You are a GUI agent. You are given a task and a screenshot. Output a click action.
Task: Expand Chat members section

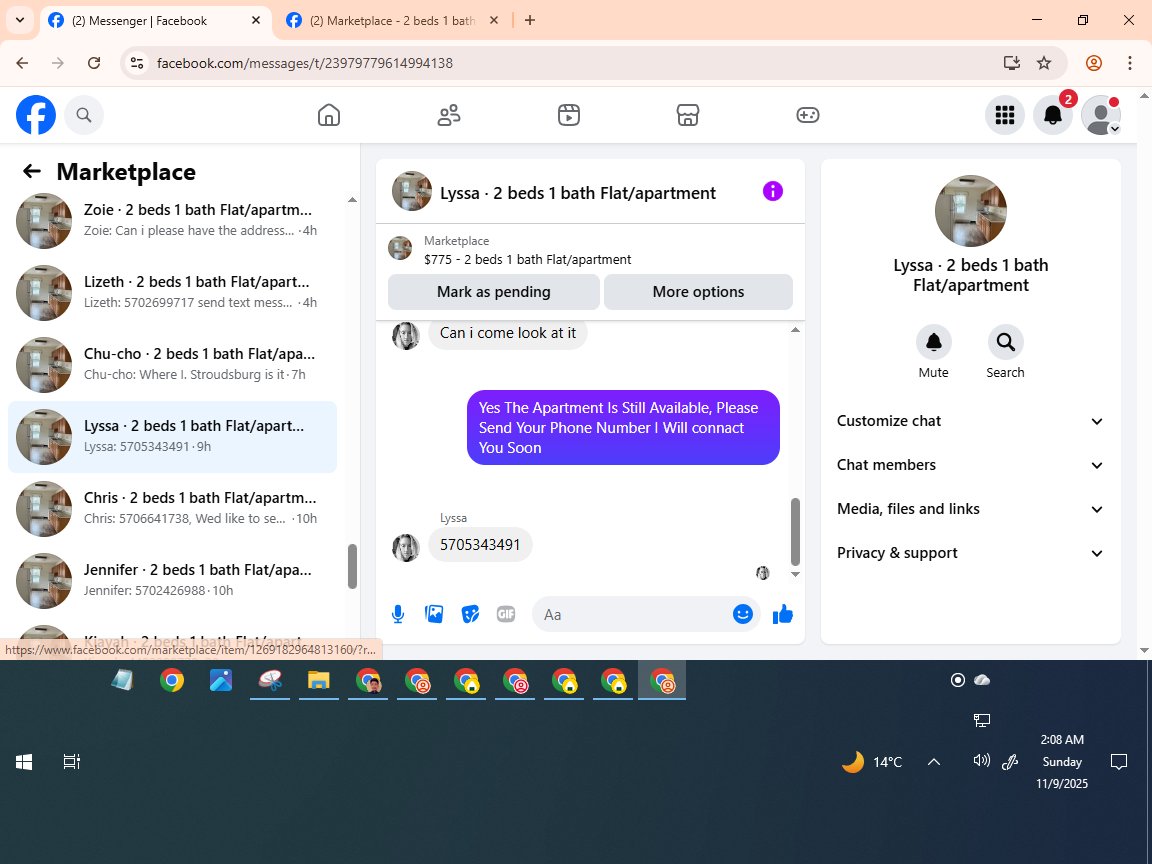(971, 465)
